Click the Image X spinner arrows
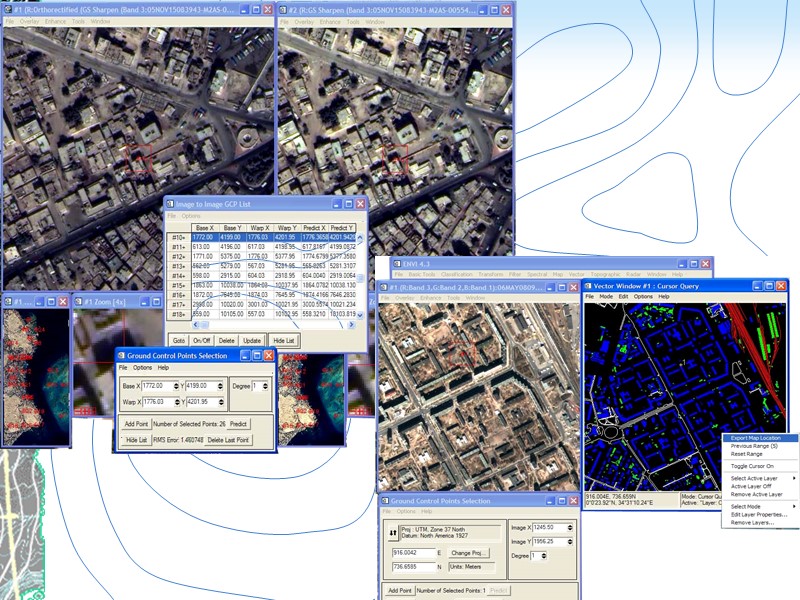Screen dimensions: 800x600 tap(570, 528)
